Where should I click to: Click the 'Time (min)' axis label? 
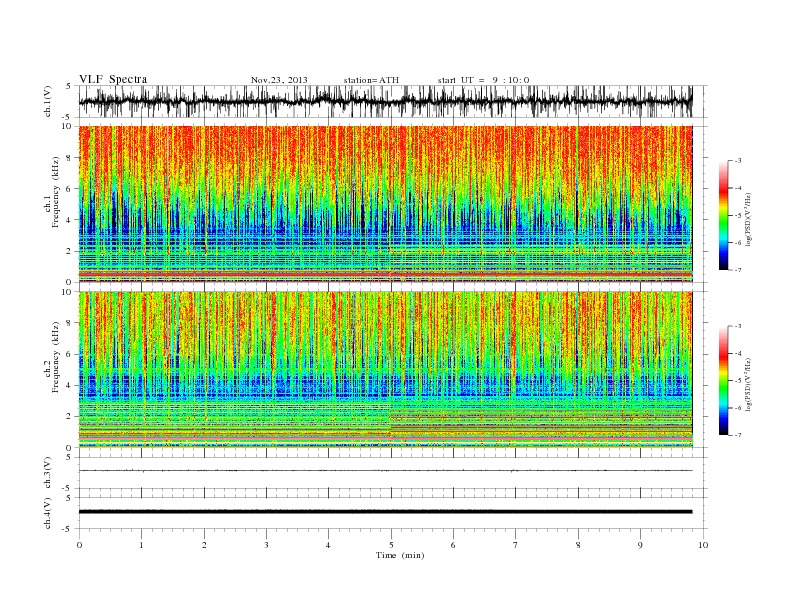tap(400, 555)
